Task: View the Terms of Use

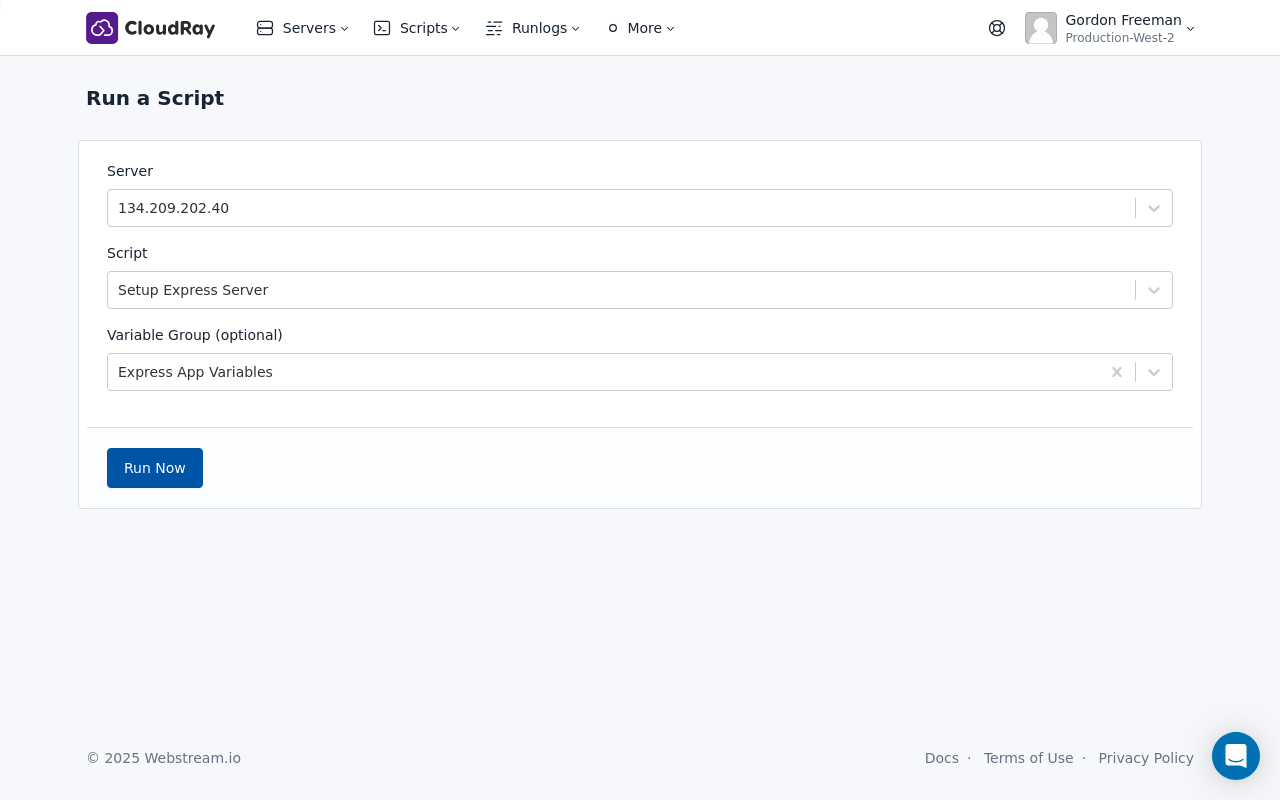Action: [1028, 758]
